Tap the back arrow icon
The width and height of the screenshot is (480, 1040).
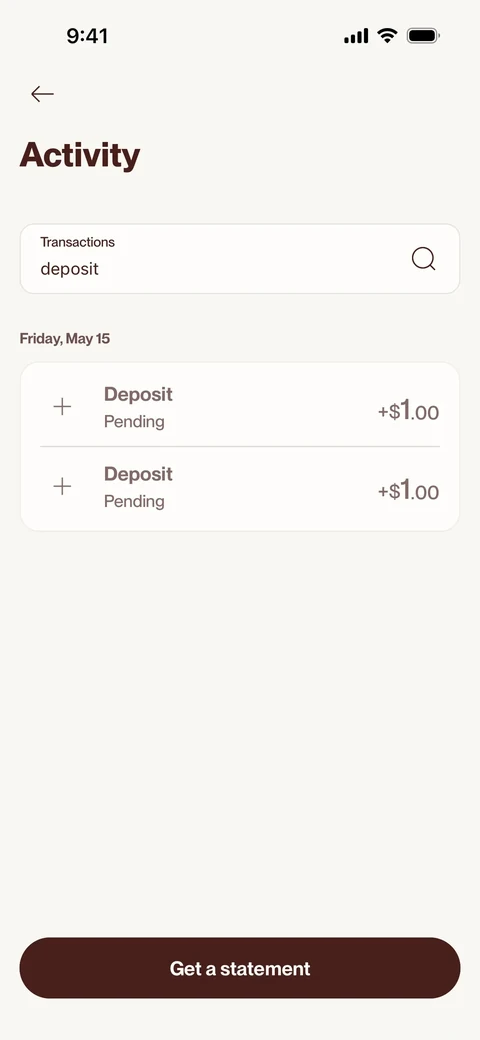pyautogui.click(x=42, y=94)
